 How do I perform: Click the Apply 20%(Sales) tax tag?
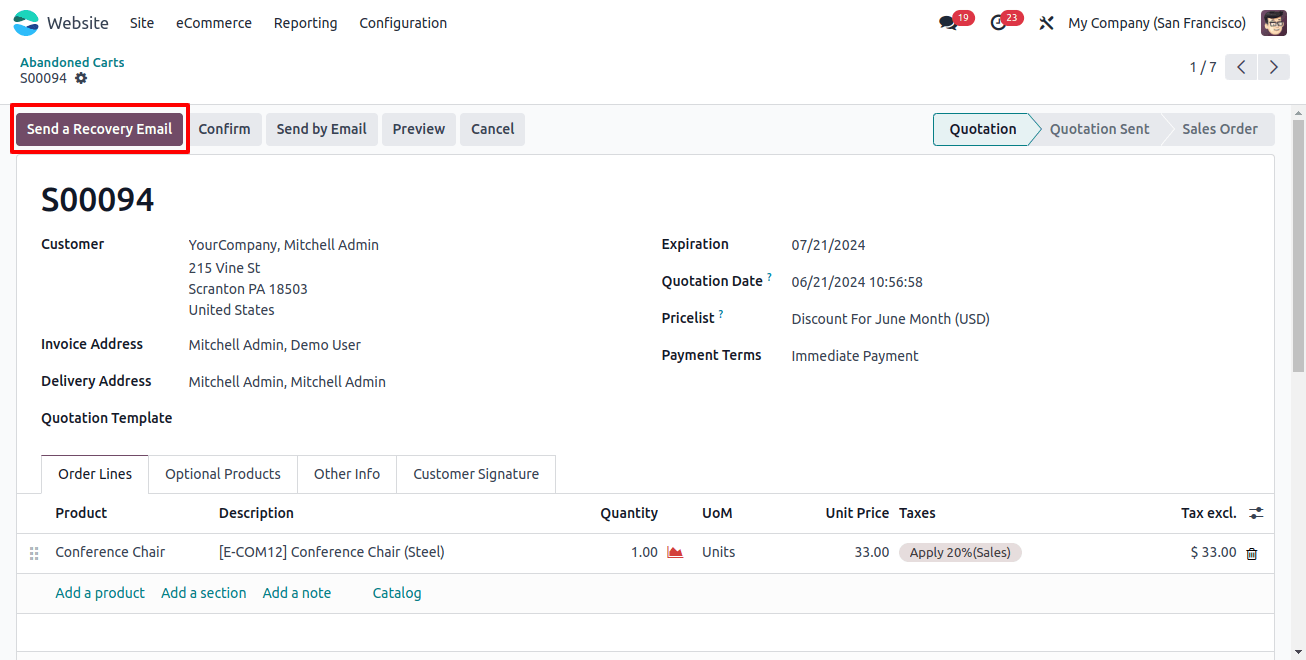click(960, 552)
